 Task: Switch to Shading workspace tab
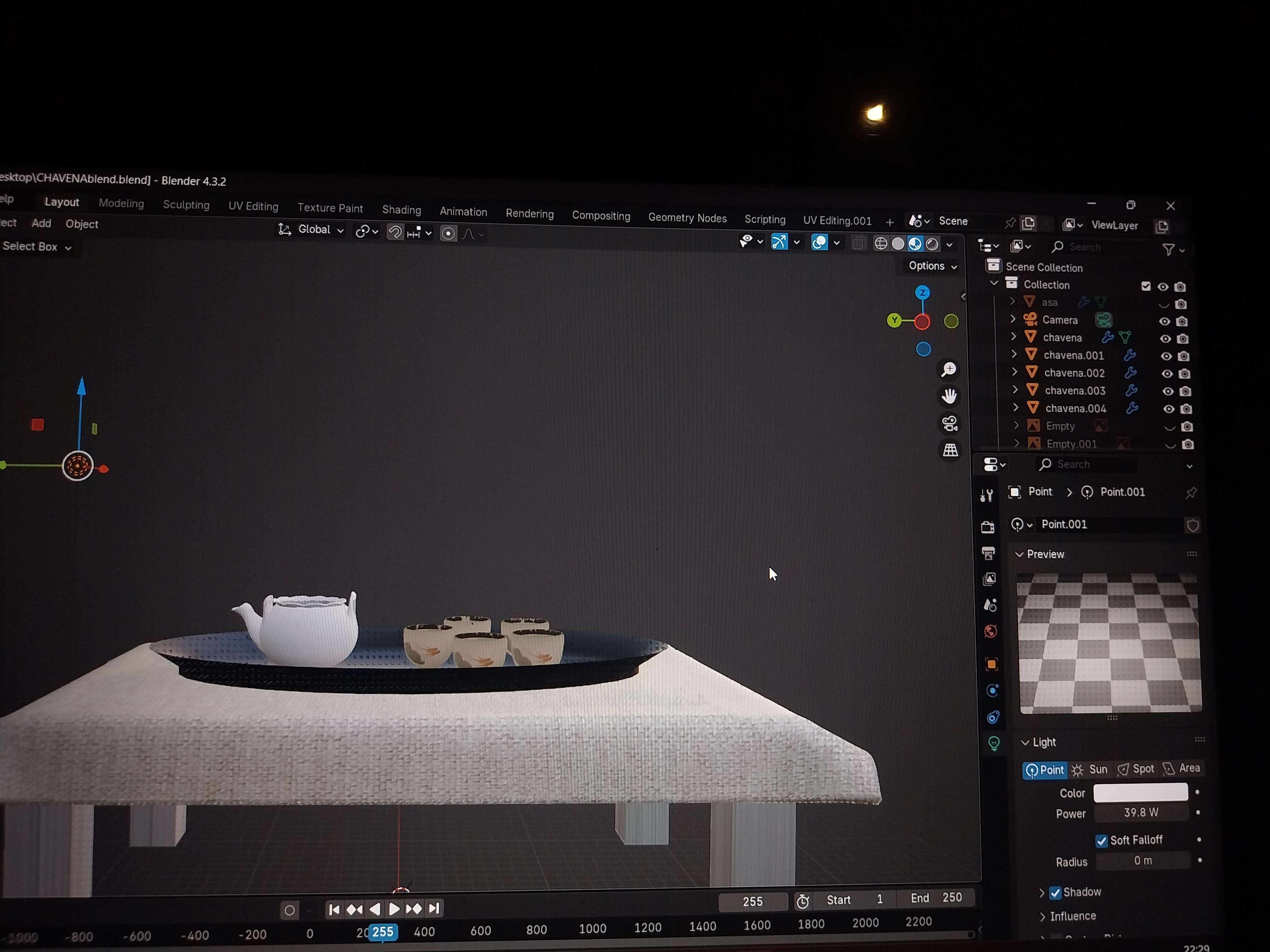click(401, 210)
